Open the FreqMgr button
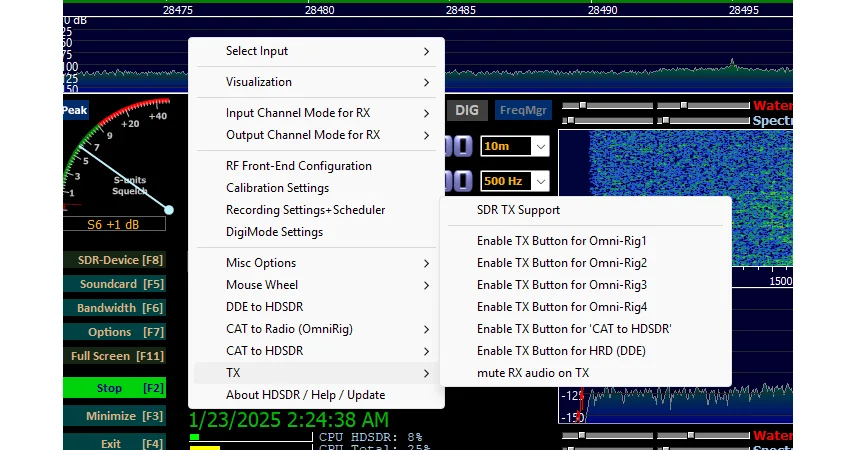Viewport: 856px width, 450px height. click(x=523, y=110)
